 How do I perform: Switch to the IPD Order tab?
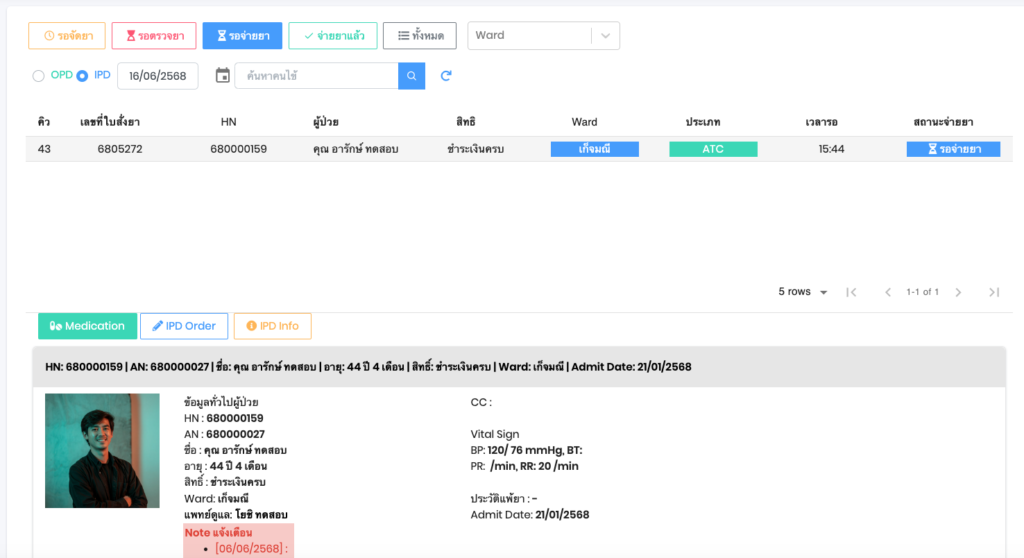pos(184,326)
